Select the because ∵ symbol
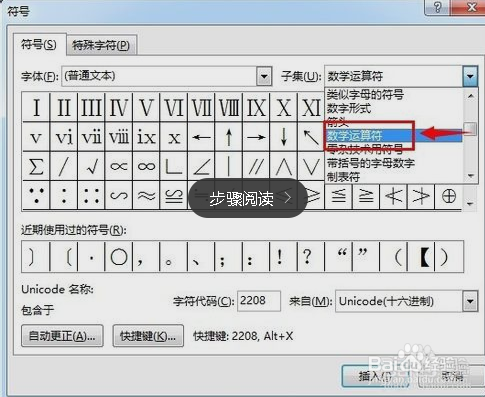This screenshot has width=485, height=397. (36, 195)
